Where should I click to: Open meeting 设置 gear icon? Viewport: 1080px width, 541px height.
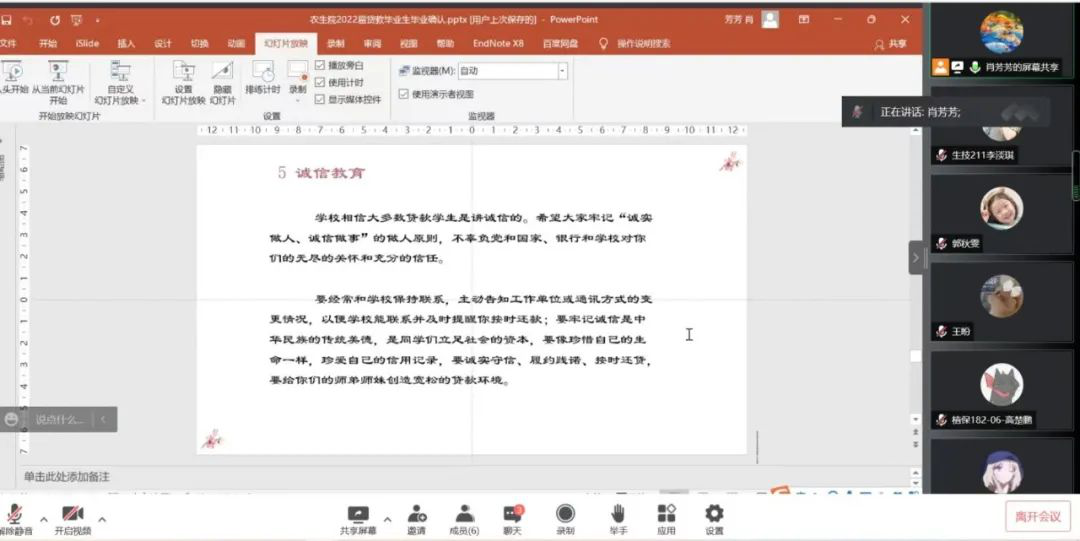[714, 514]
